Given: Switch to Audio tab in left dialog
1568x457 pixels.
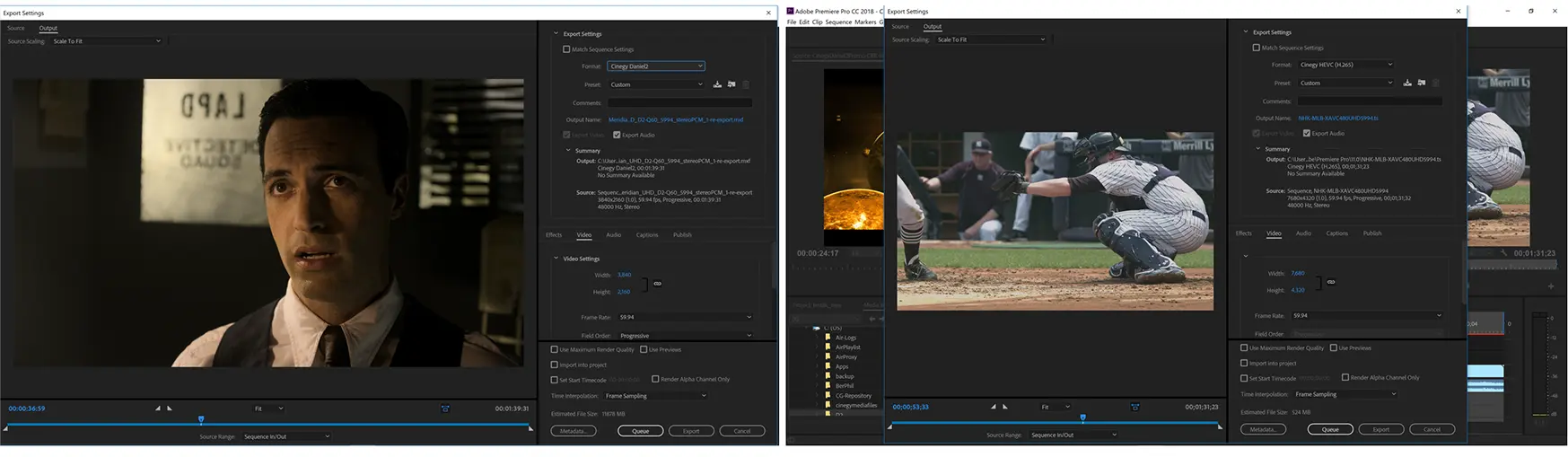Looking at the screenshot, I should tap(613, 235).
